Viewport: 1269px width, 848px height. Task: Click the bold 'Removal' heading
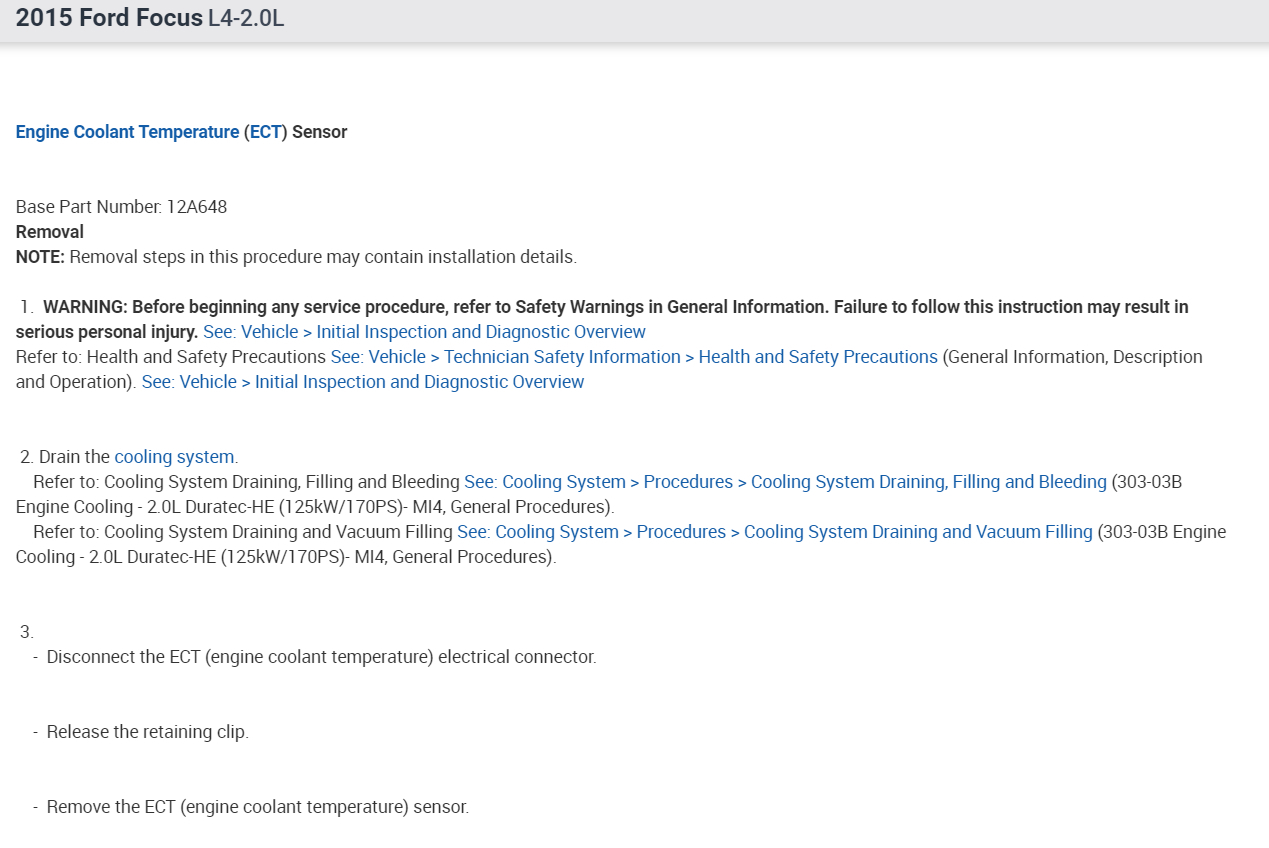click(50, 232)
